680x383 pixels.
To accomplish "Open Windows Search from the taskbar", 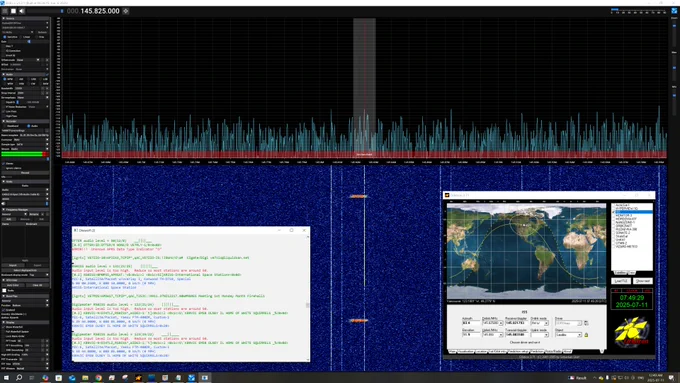I will [19, 378].
